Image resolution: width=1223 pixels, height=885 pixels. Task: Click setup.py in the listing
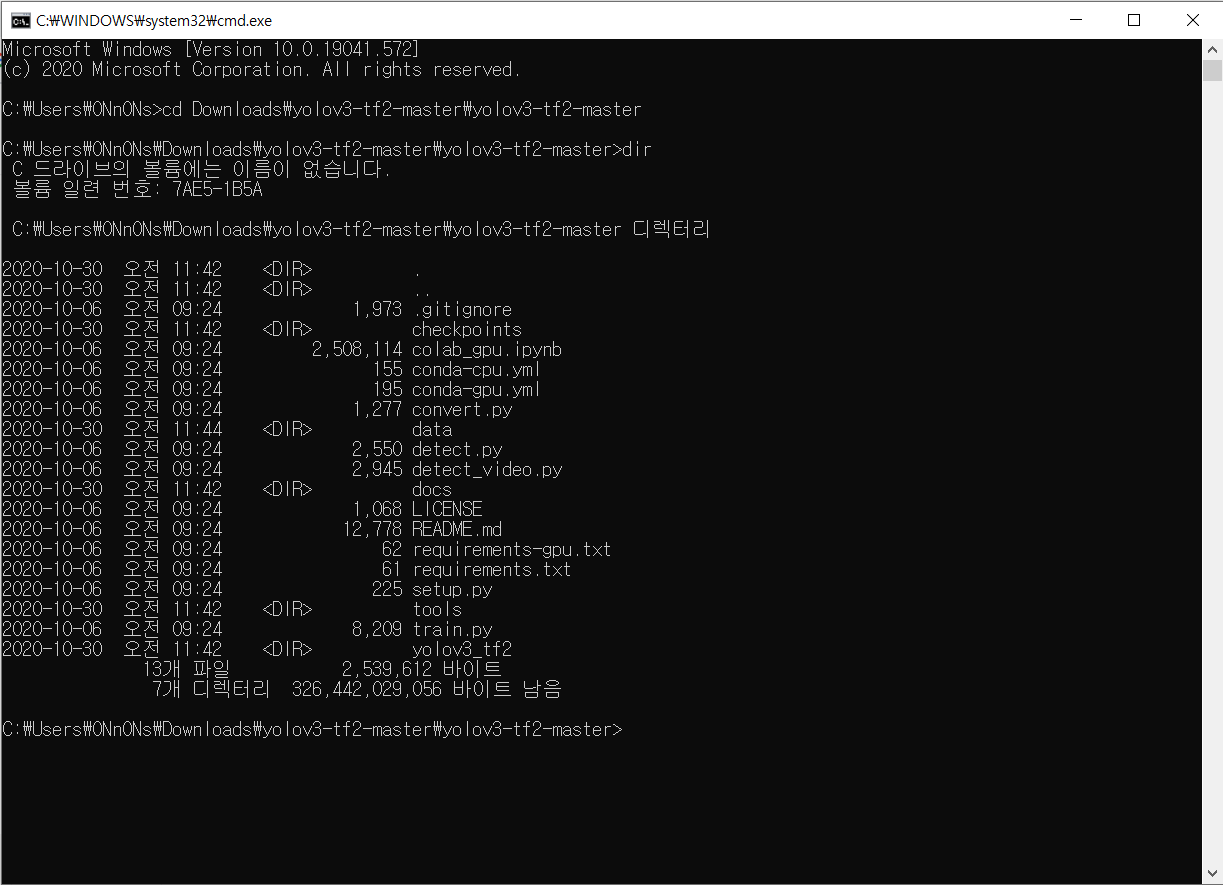(x=452, y=590)
